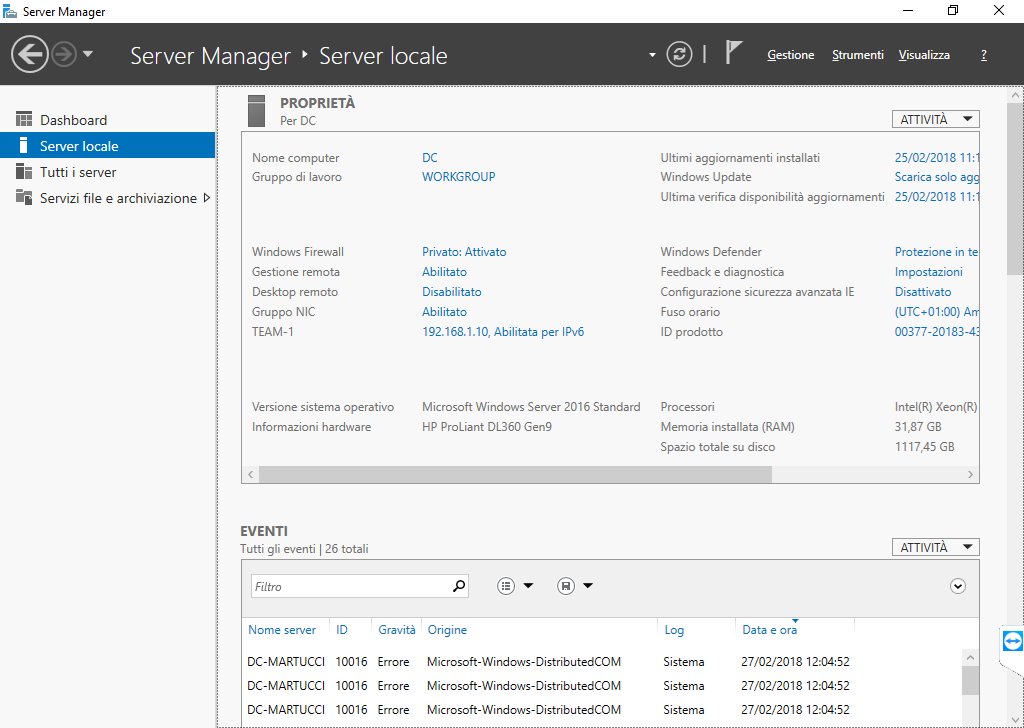
Task: Click the back navigation arrow
Action: tap(30, 54)
